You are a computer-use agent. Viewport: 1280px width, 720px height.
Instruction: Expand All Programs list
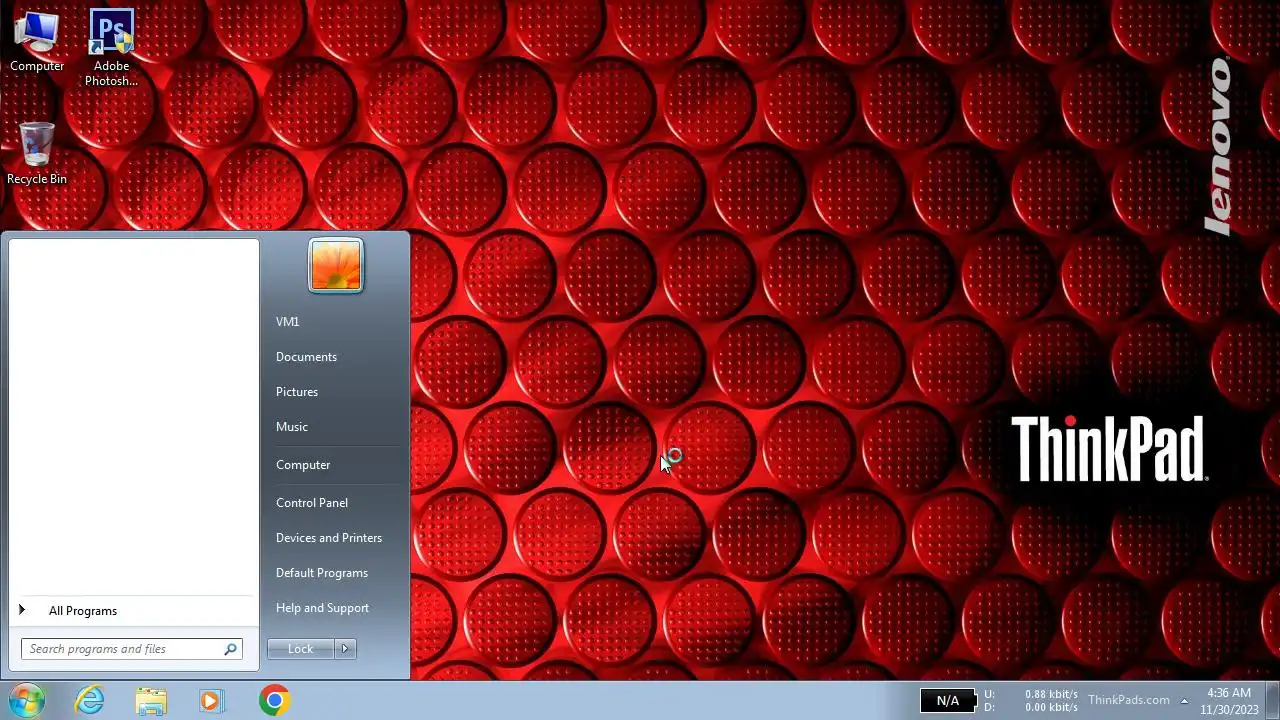click(133, 611)
